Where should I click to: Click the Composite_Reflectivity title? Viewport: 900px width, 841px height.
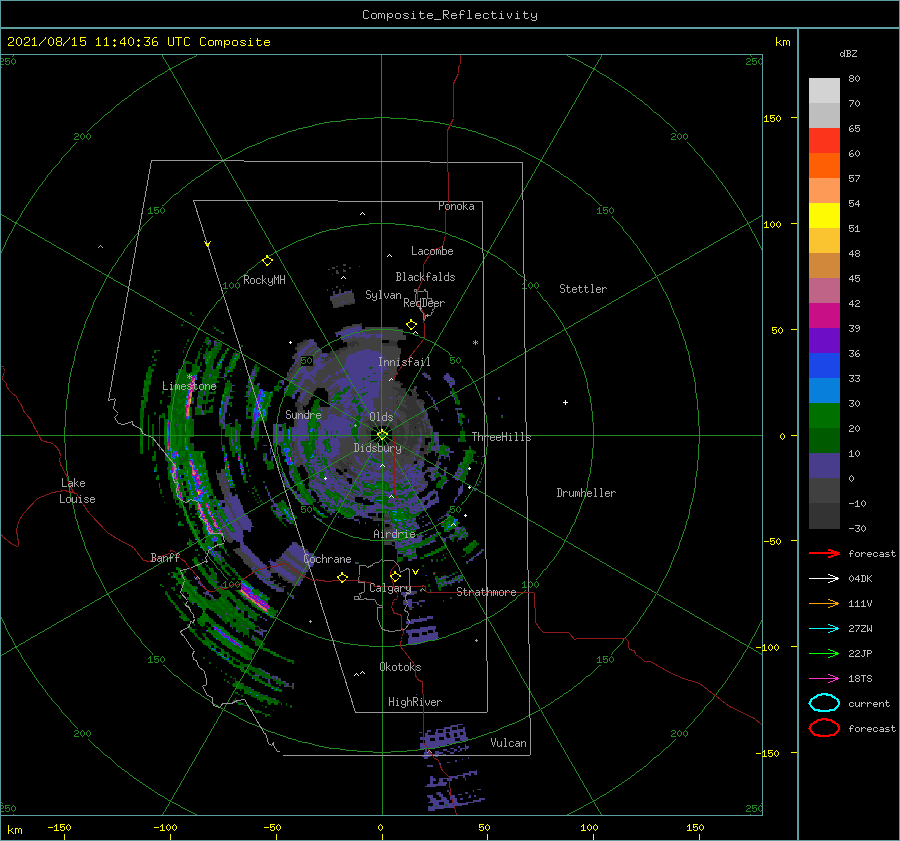tap(450, 15)
